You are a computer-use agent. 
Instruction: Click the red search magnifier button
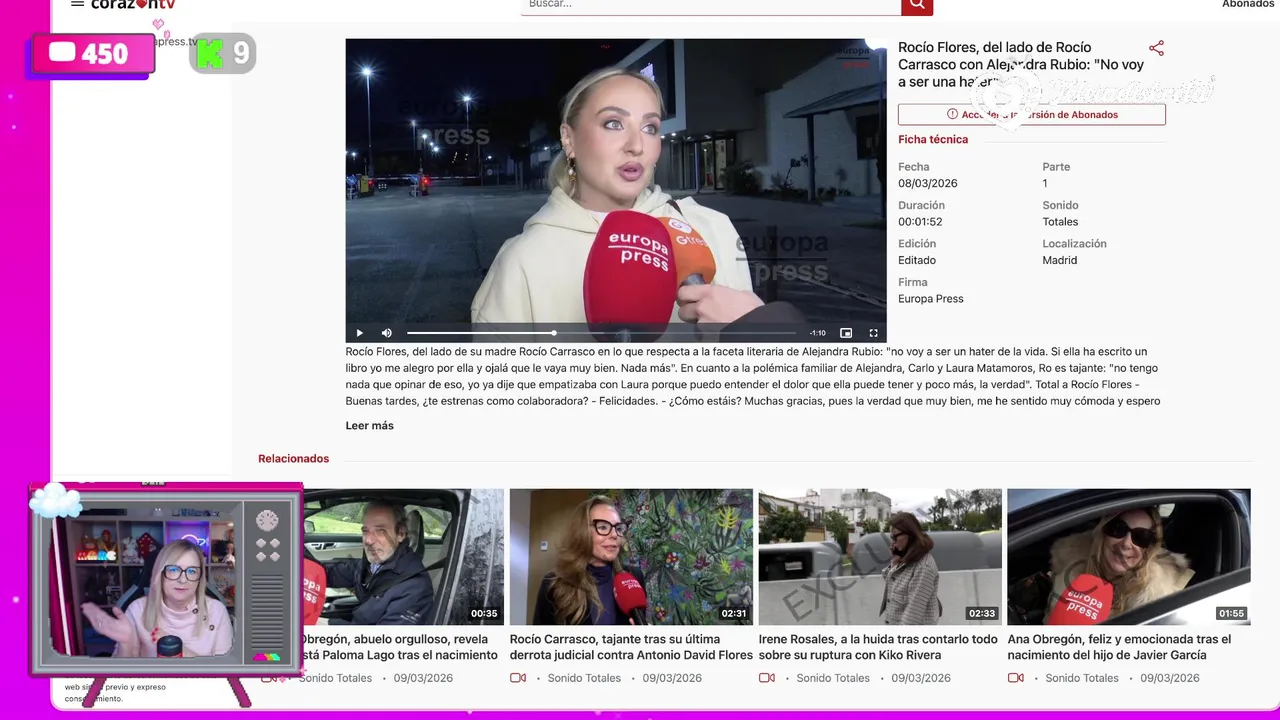point(917,5)
